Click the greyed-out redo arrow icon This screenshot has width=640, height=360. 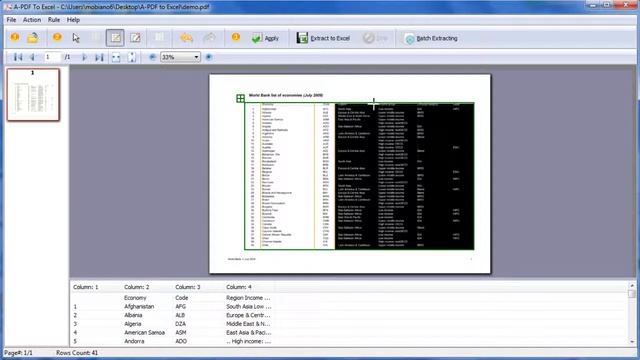coord(209,38)
